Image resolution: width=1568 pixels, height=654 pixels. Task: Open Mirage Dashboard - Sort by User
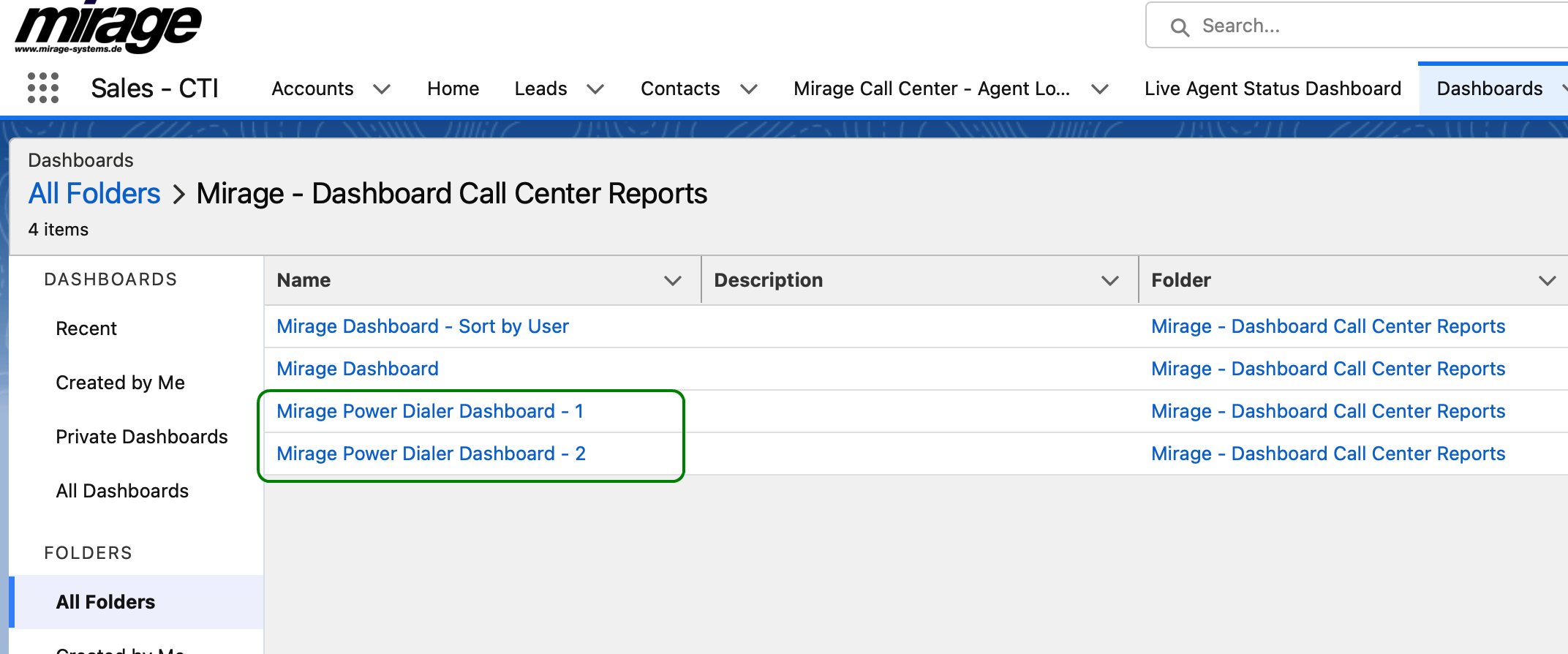point(423,326)
